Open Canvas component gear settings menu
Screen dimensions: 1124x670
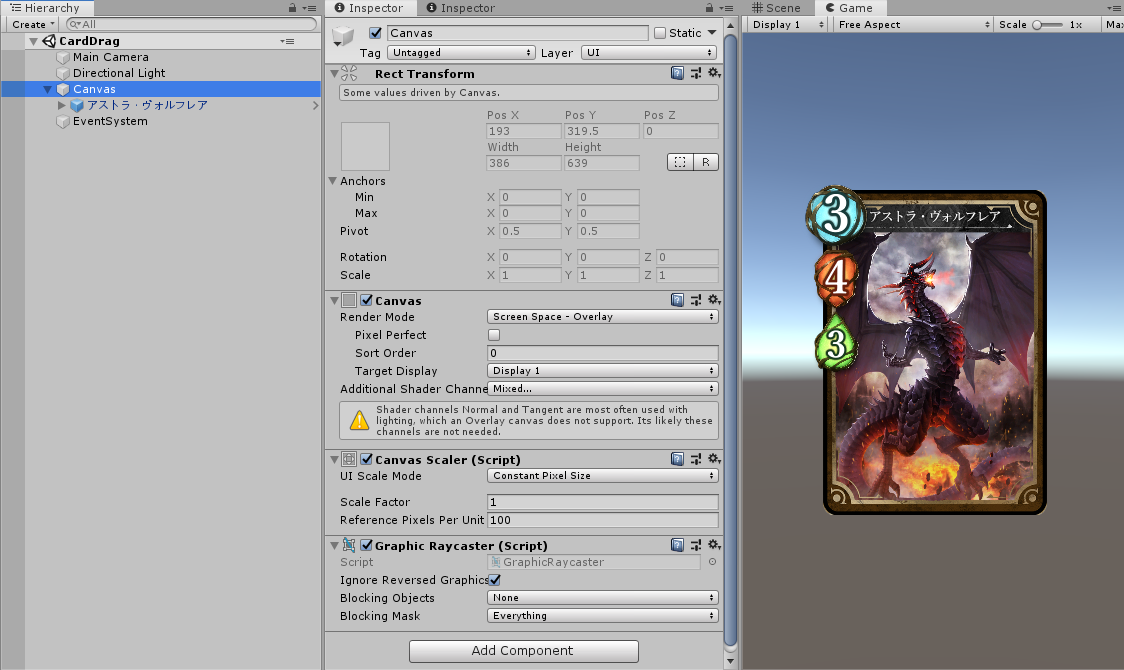click(x=714, y=300)
